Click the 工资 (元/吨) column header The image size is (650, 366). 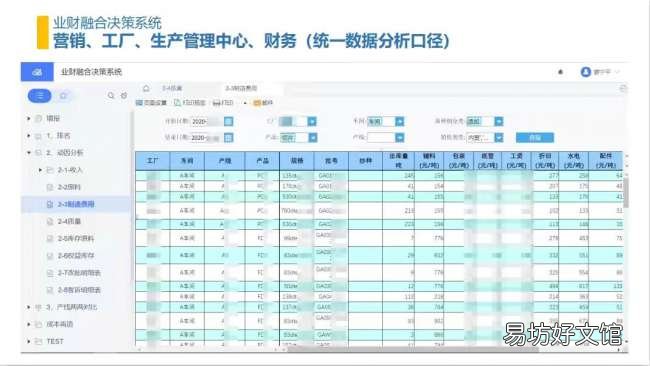[516, 161]
